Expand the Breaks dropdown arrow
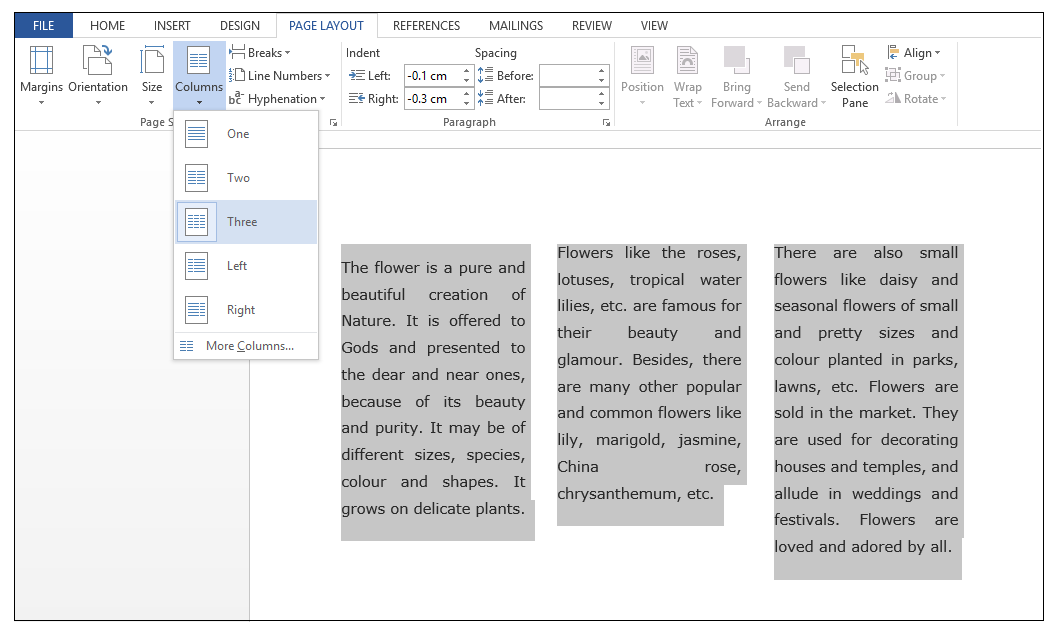This screenshot has height=634, width=1056. (288, 53)
